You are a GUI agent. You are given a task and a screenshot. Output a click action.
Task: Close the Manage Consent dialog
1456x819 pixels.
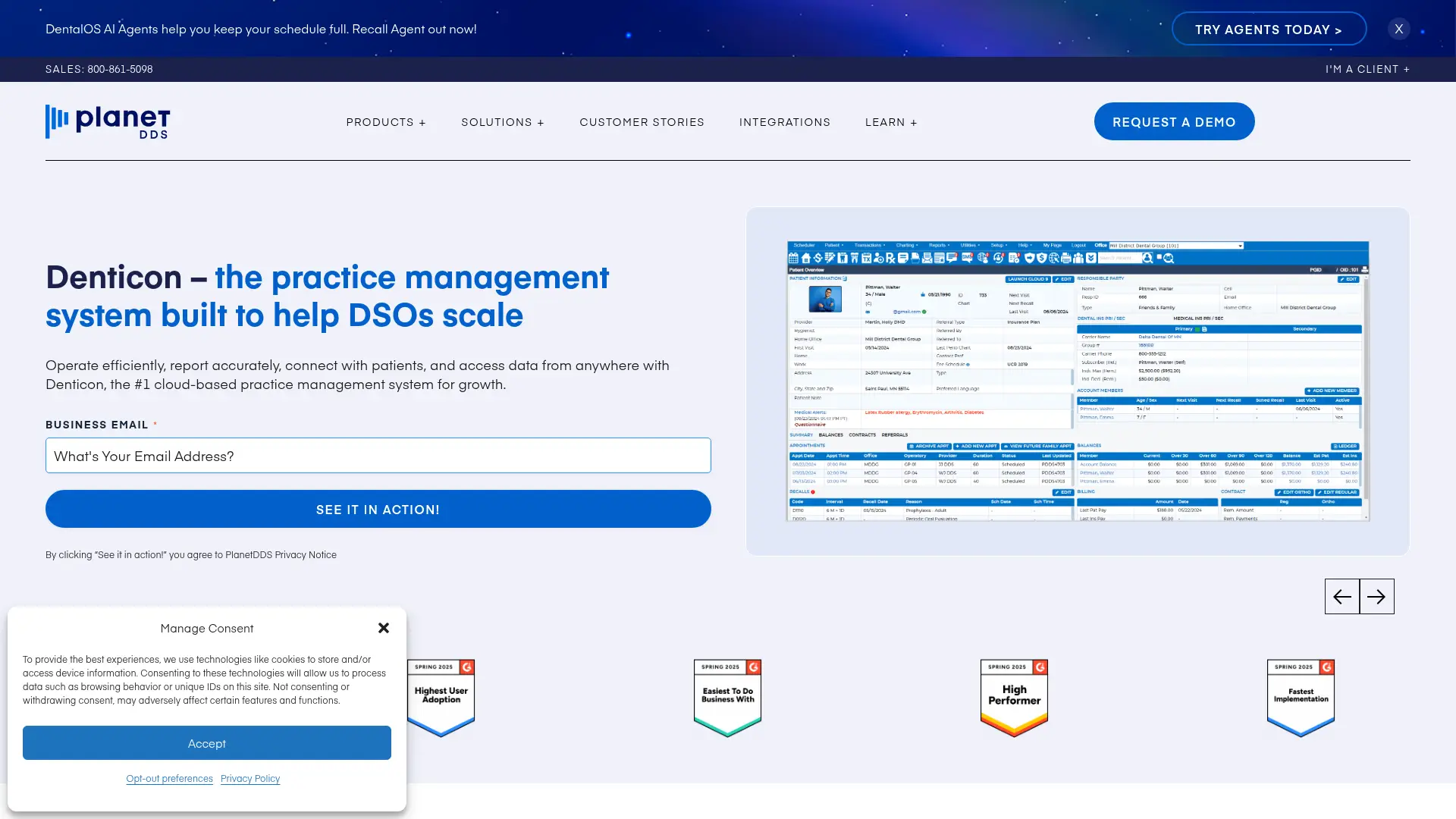point(384,628)
